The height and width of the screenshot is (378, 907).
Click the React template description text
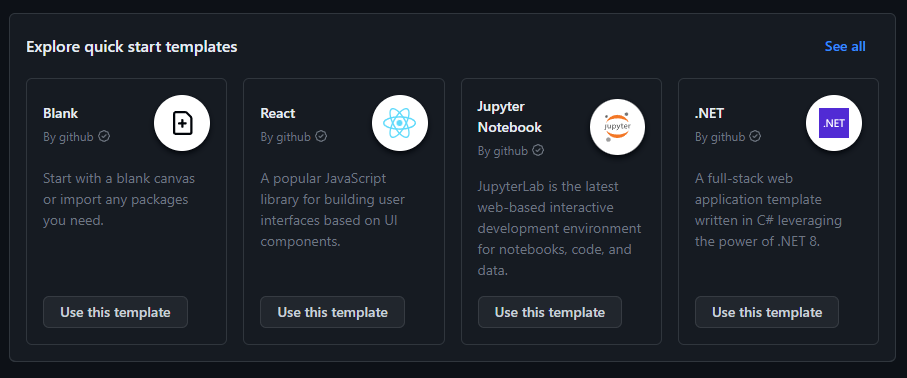333,210
